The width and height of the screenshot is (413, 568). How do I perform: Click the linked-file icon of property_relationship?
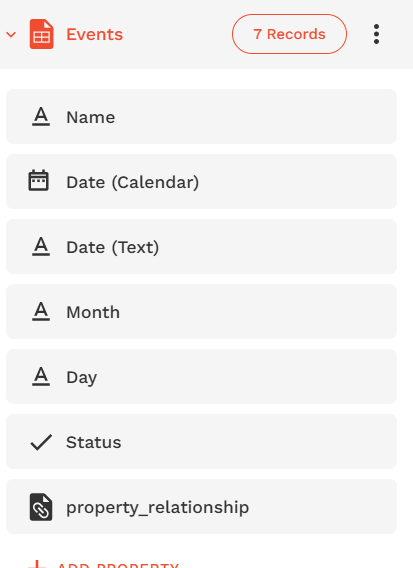(41, 507)
